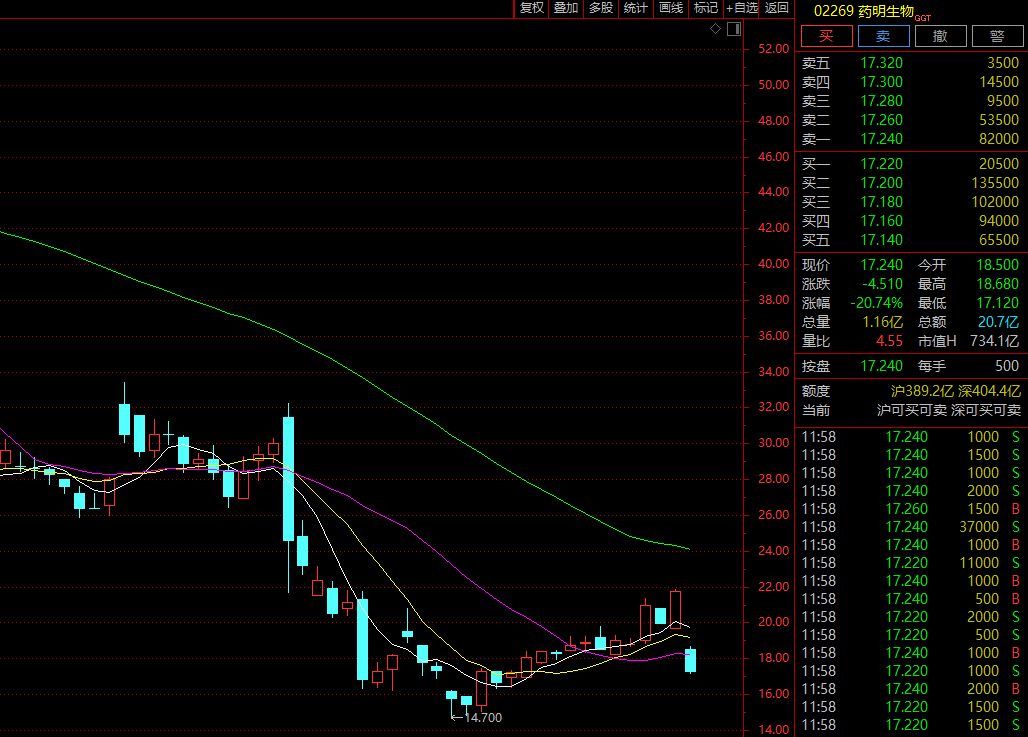Open the 标记 mark menu
1028x737 pixels.
click(705, 8)
